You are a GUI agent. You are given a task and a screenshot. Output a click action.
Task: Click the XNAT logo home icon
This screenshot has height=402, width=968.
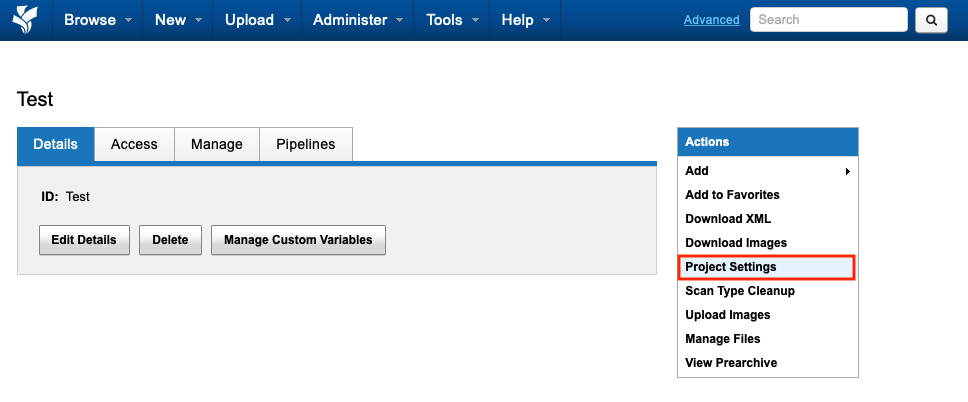coord(26,20)
